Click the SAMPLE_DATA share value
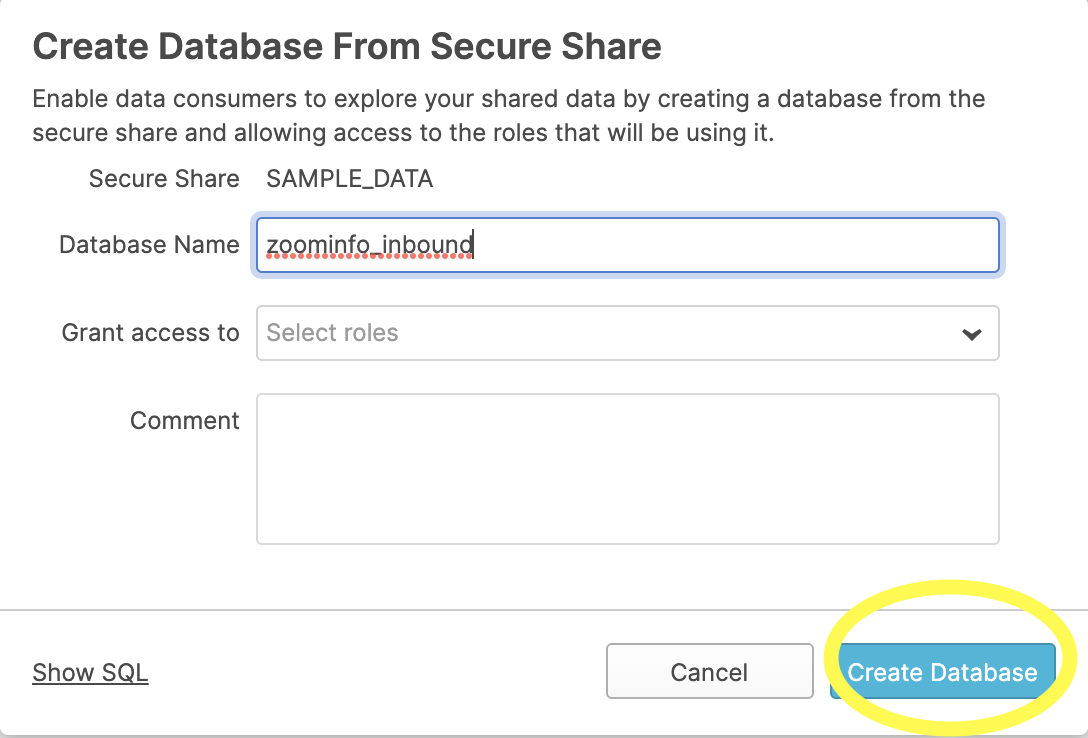Screen dimensions: 1088x738 [x=349, y=179]
